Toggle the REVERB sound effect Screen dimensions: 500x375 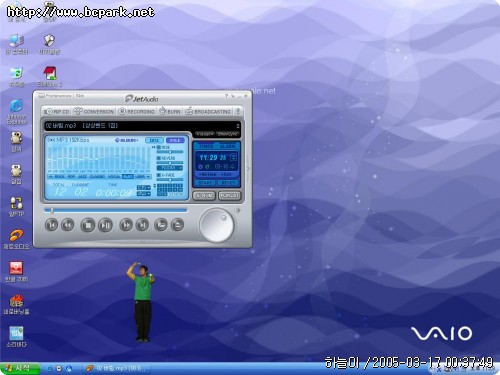[x=166, y=158]
